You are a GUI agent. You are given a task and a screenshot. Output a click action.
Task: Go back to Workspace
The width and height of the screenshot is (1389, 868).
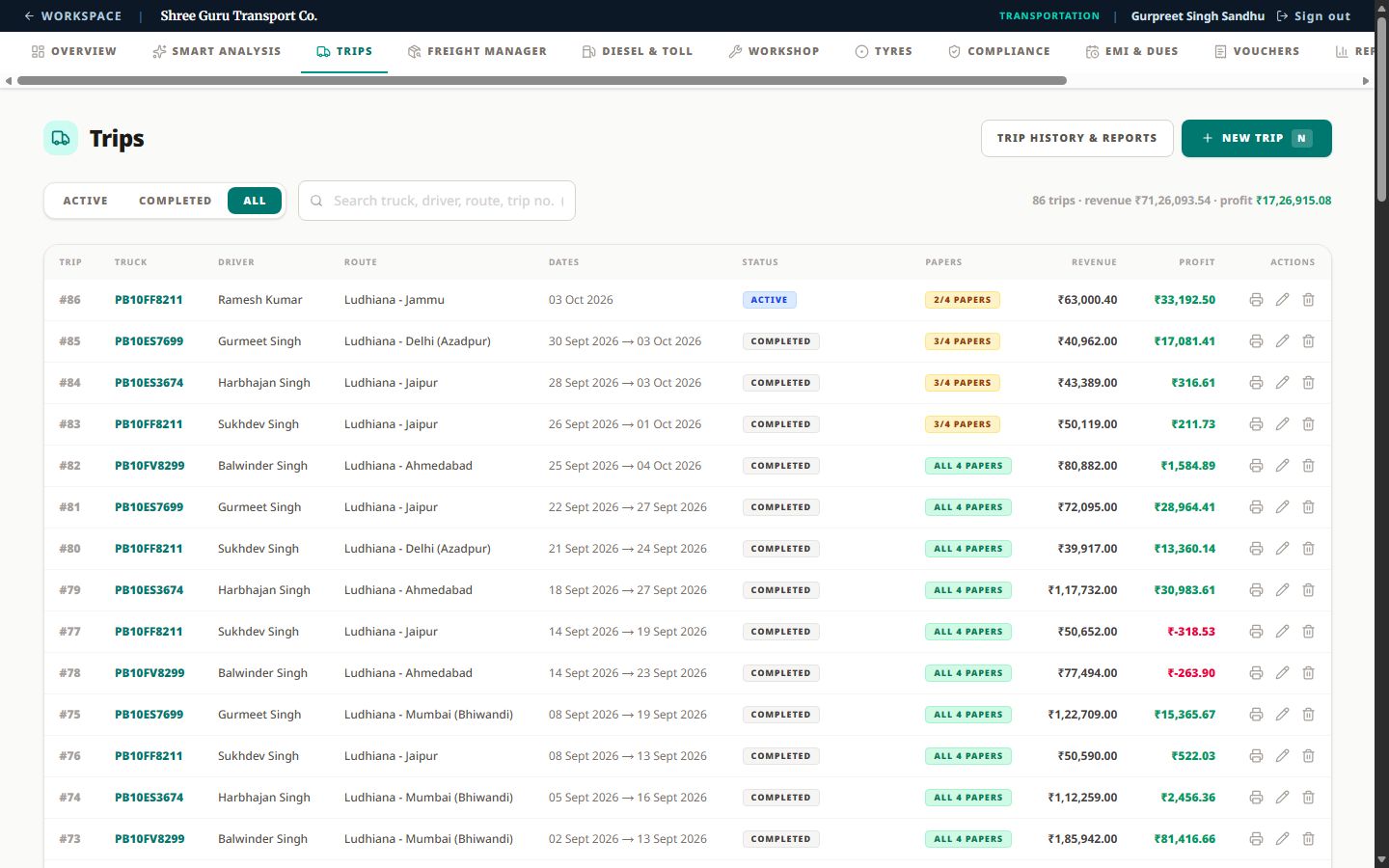tap(73, 15)
